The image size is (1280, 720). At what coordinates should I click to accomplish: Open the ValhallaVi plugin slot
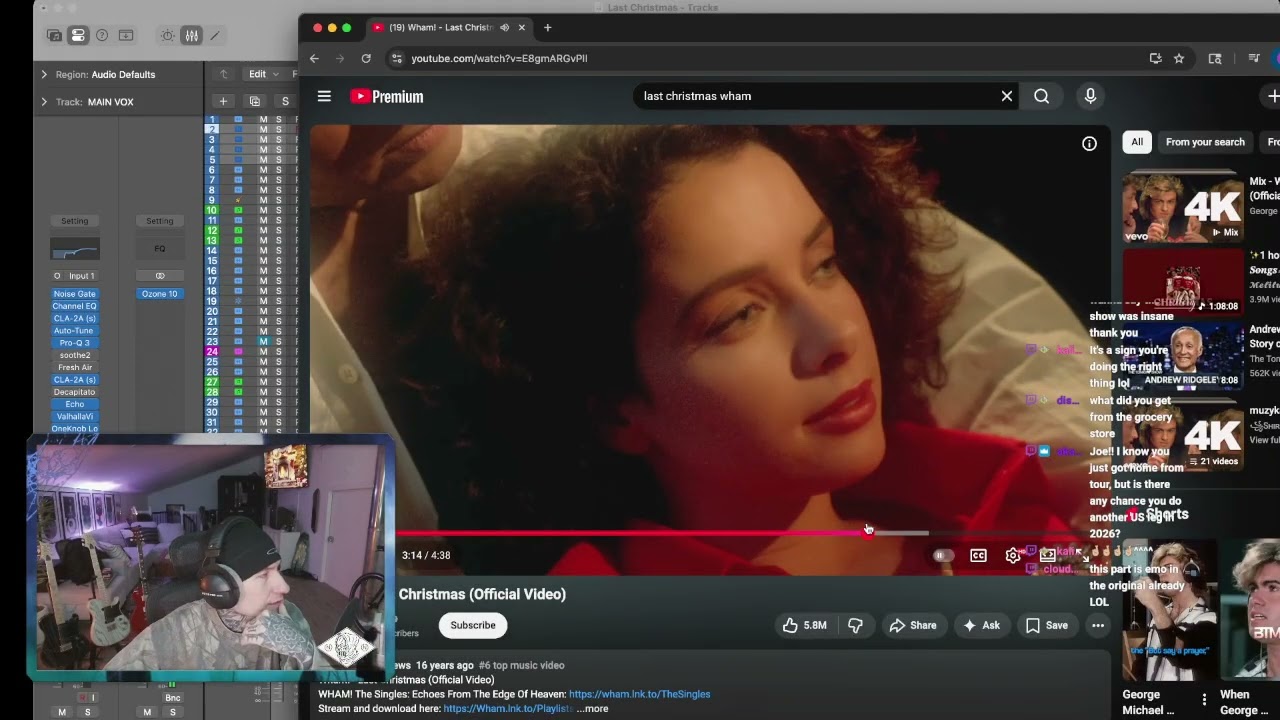(x=75, y=417)
